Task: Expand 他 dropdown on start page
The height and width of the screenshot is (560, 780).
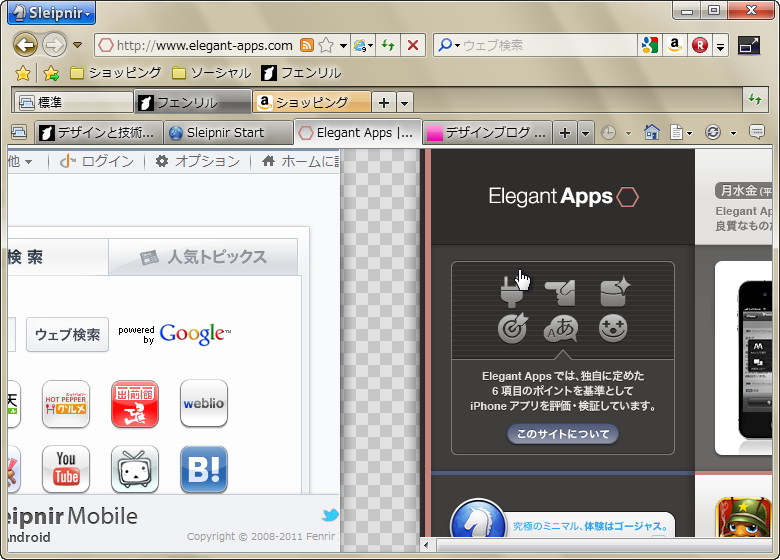Action: coord(20,162)
